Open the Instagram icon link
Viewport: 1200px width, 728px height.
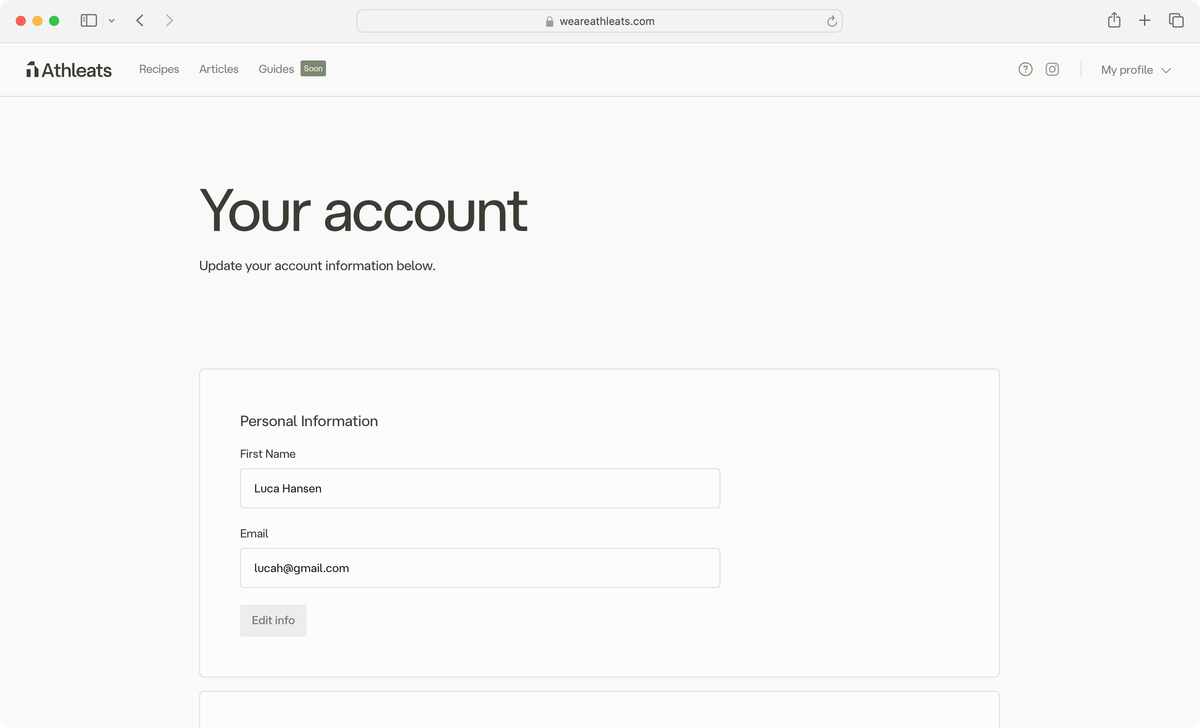1052,69
